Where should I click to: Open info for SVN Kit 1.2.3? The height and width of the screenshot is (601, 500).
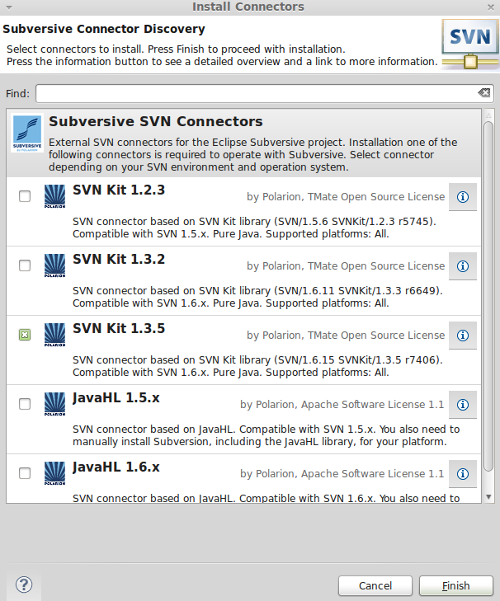pyautogui.click(x=463, y=197)
